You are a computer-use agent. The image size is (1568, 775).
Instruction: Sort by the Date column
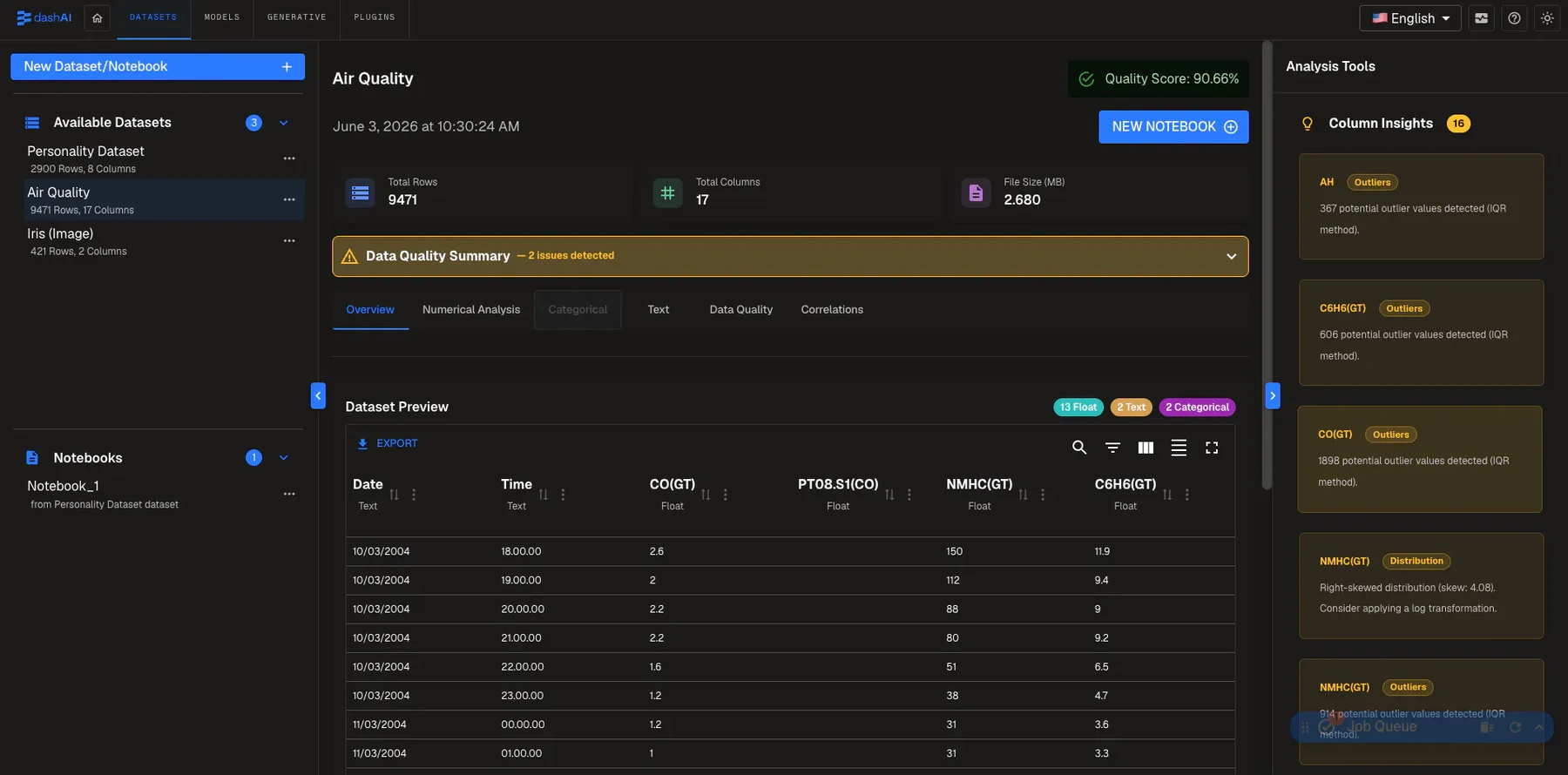[x=394, y=495]
